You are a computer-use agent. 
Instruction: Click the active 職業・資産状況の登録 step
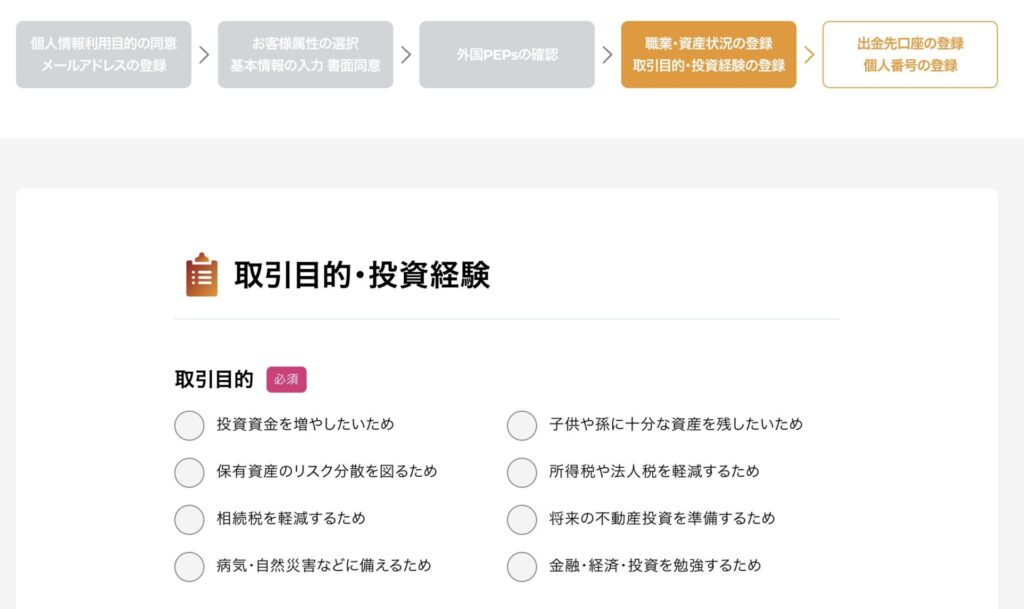(x=708, y=55)
